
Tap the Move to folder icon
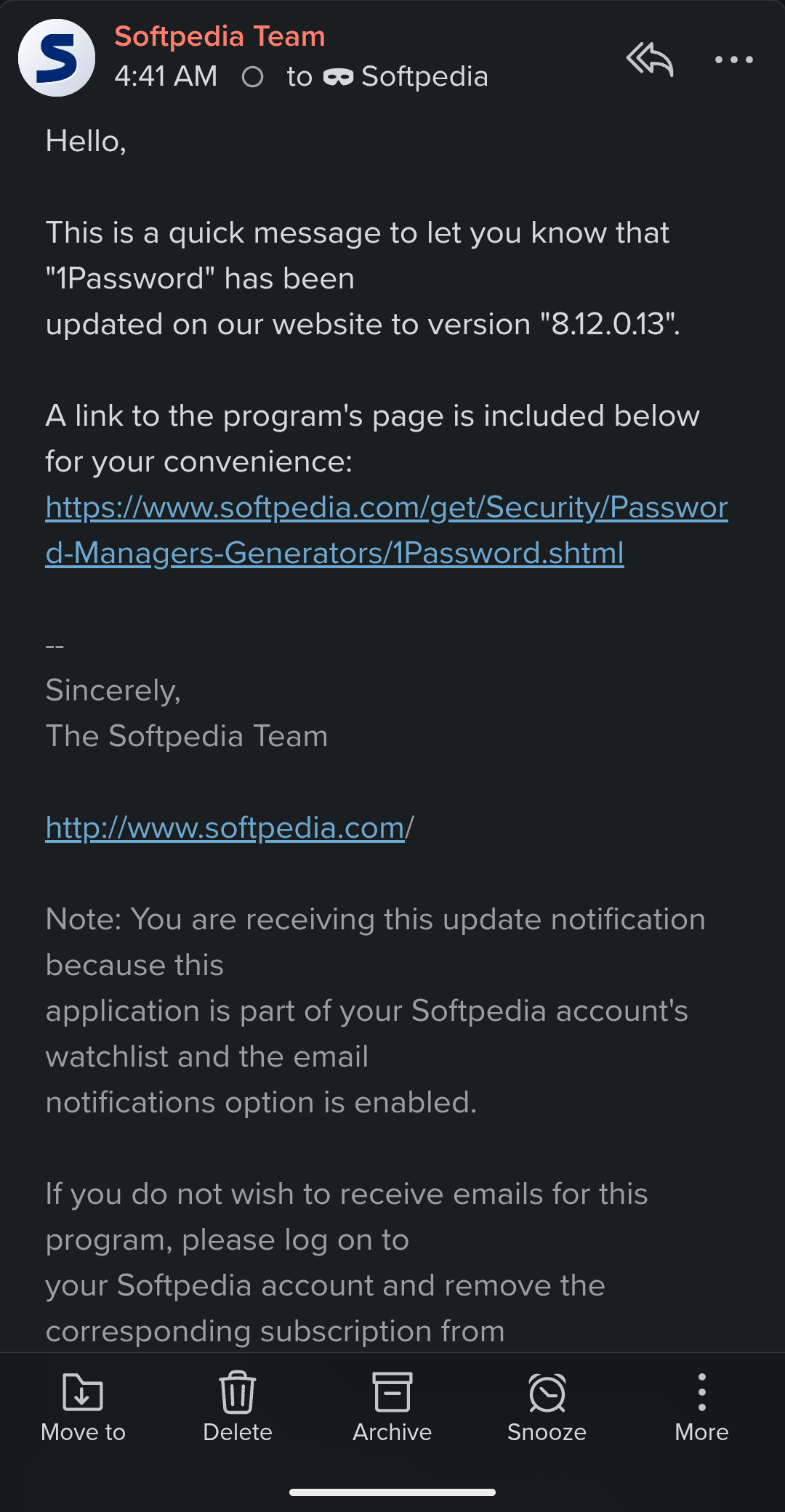[x=83, y=1391]
